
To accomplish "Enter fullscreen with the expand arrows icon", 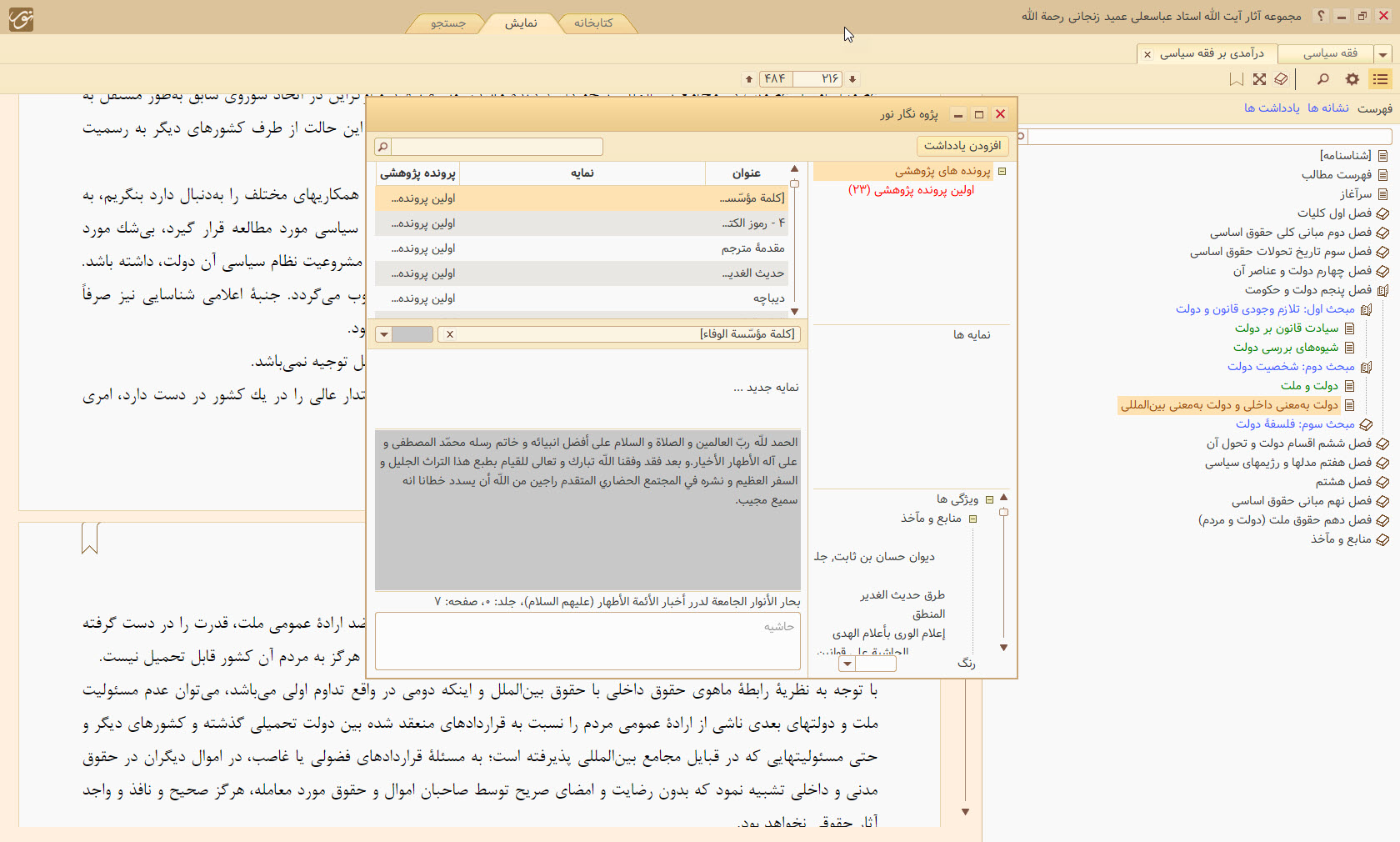I will (x=1259, y=79).
